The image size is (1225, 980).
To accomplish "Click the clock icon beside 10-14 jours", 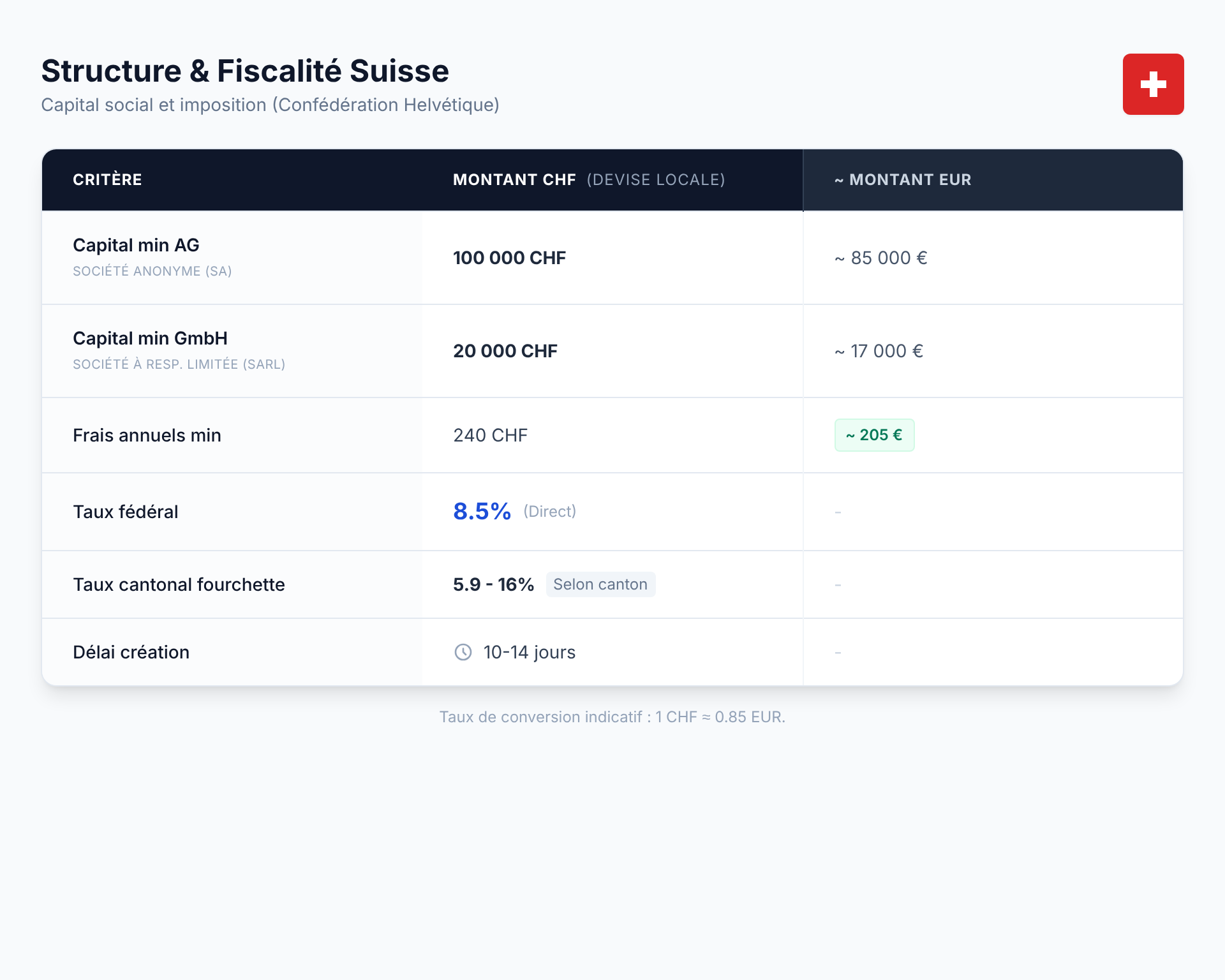I will 463,652.
